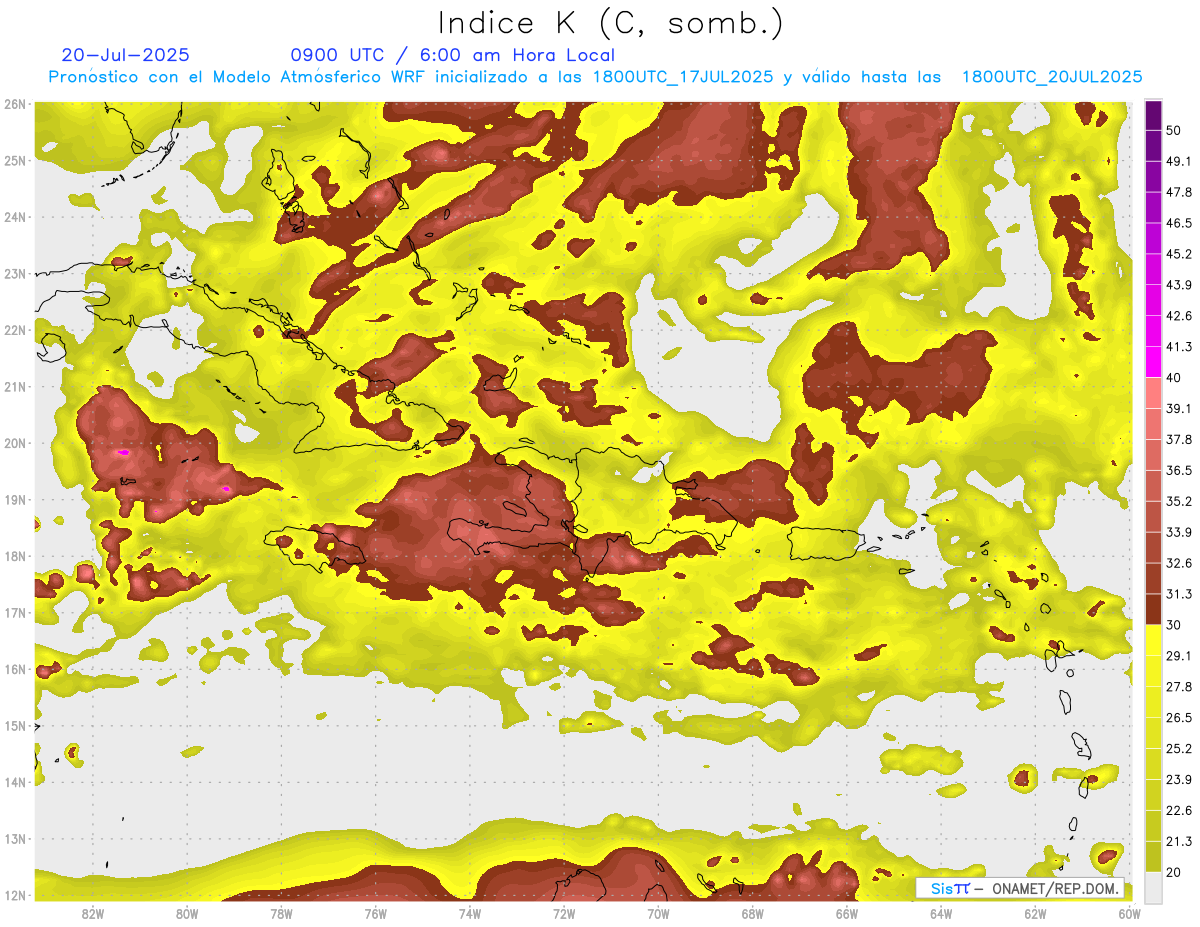Select the '20-Jul-2025' date text

(x=125, y=55)
